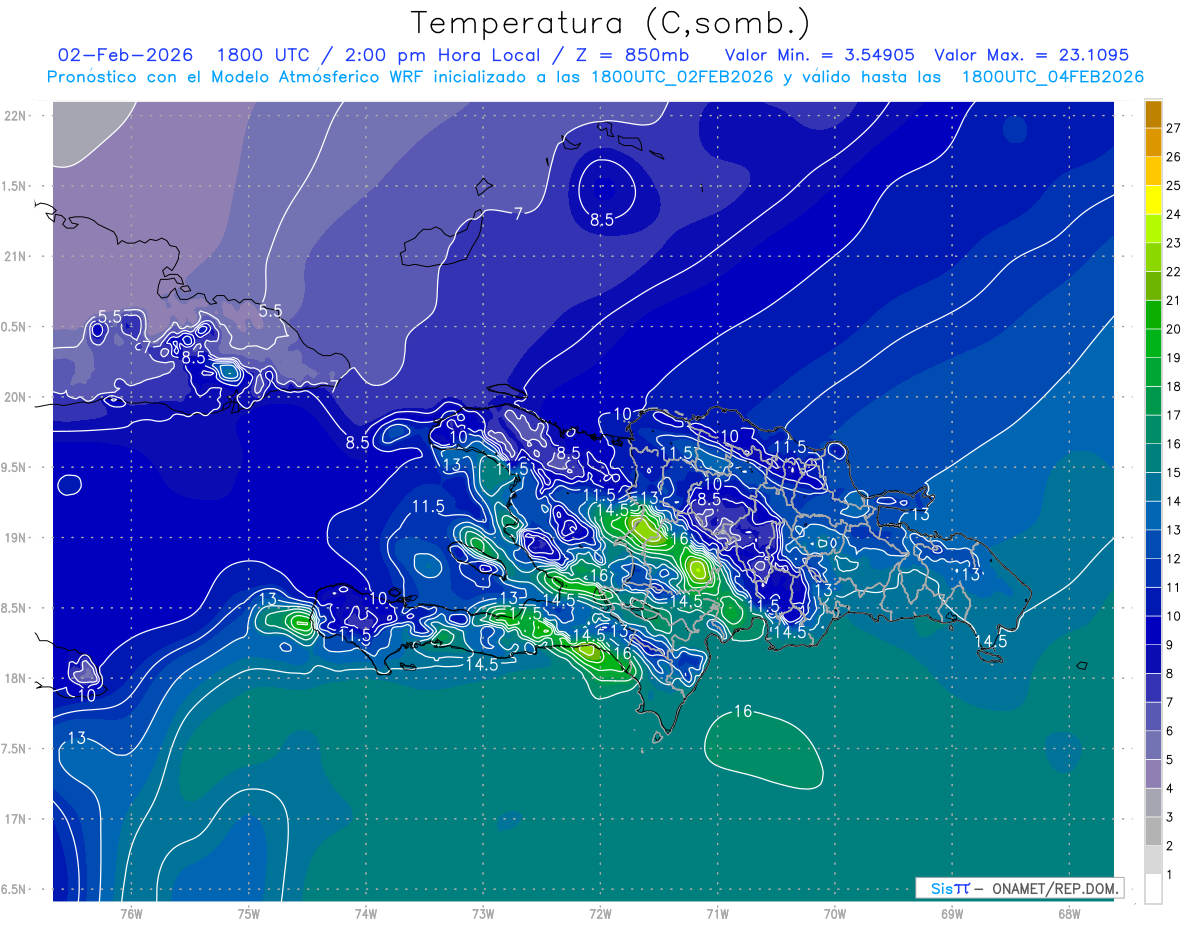Viewport: 1200px width, 927px height.
Task: Pick the bright green legend swatch between 19 and 20
Action: [1153, 343]
